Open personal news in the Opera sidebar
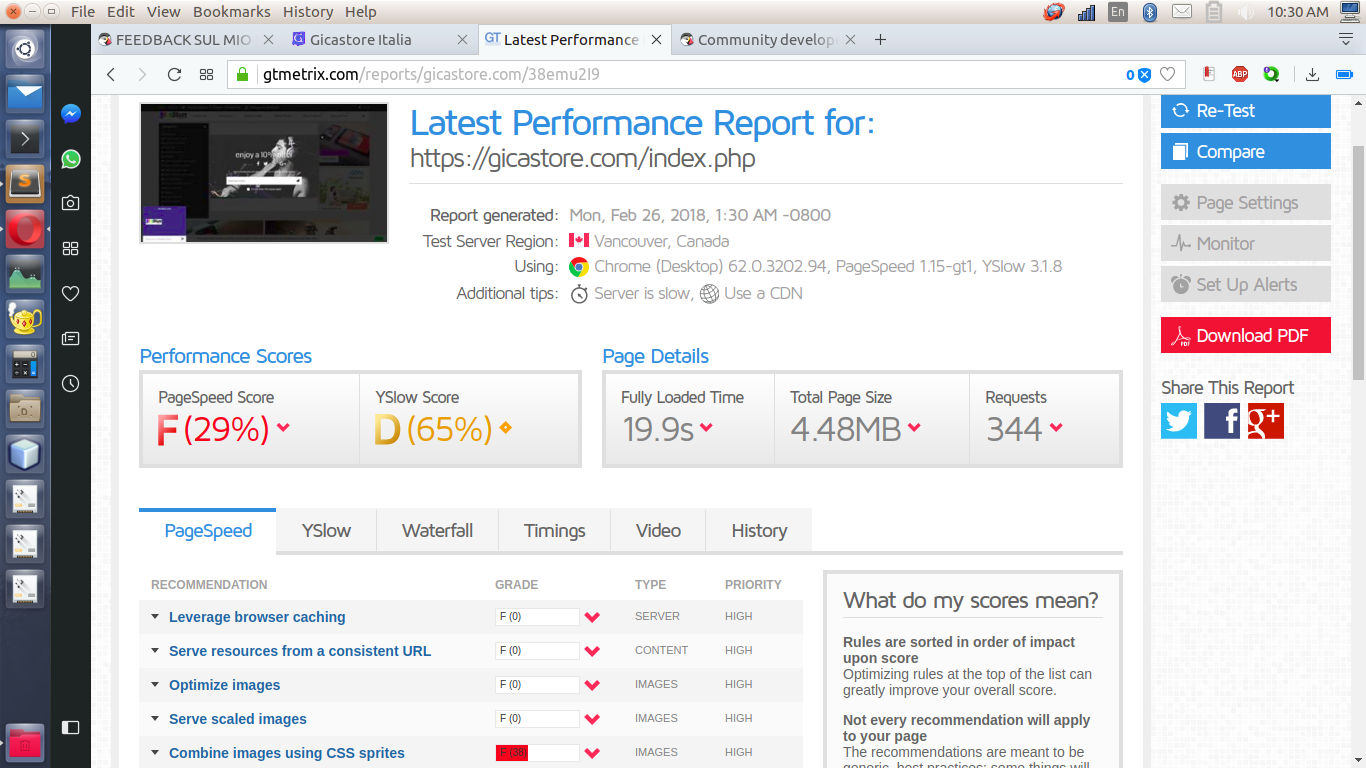The image size is (1366, 768). (71, 338)
